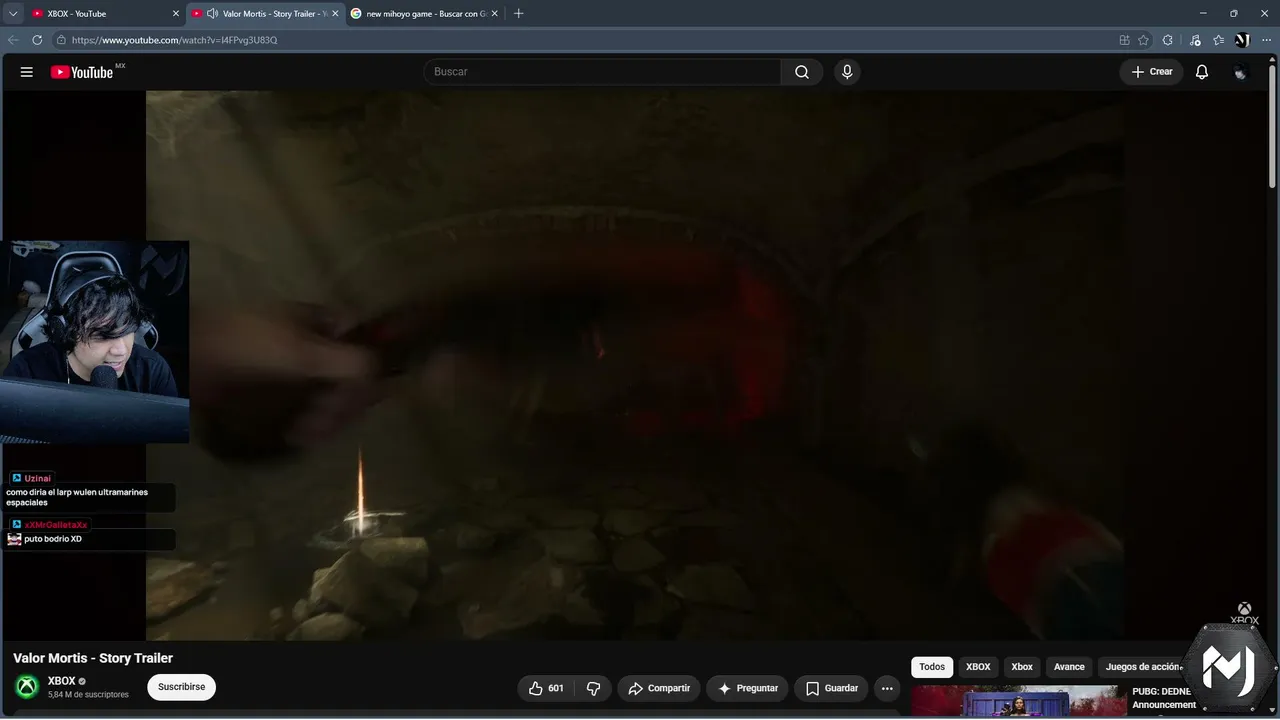Open the PUBG recommended video thumbnail
The width and height of the screenshot is (1280, 720).
(1018, 702)
